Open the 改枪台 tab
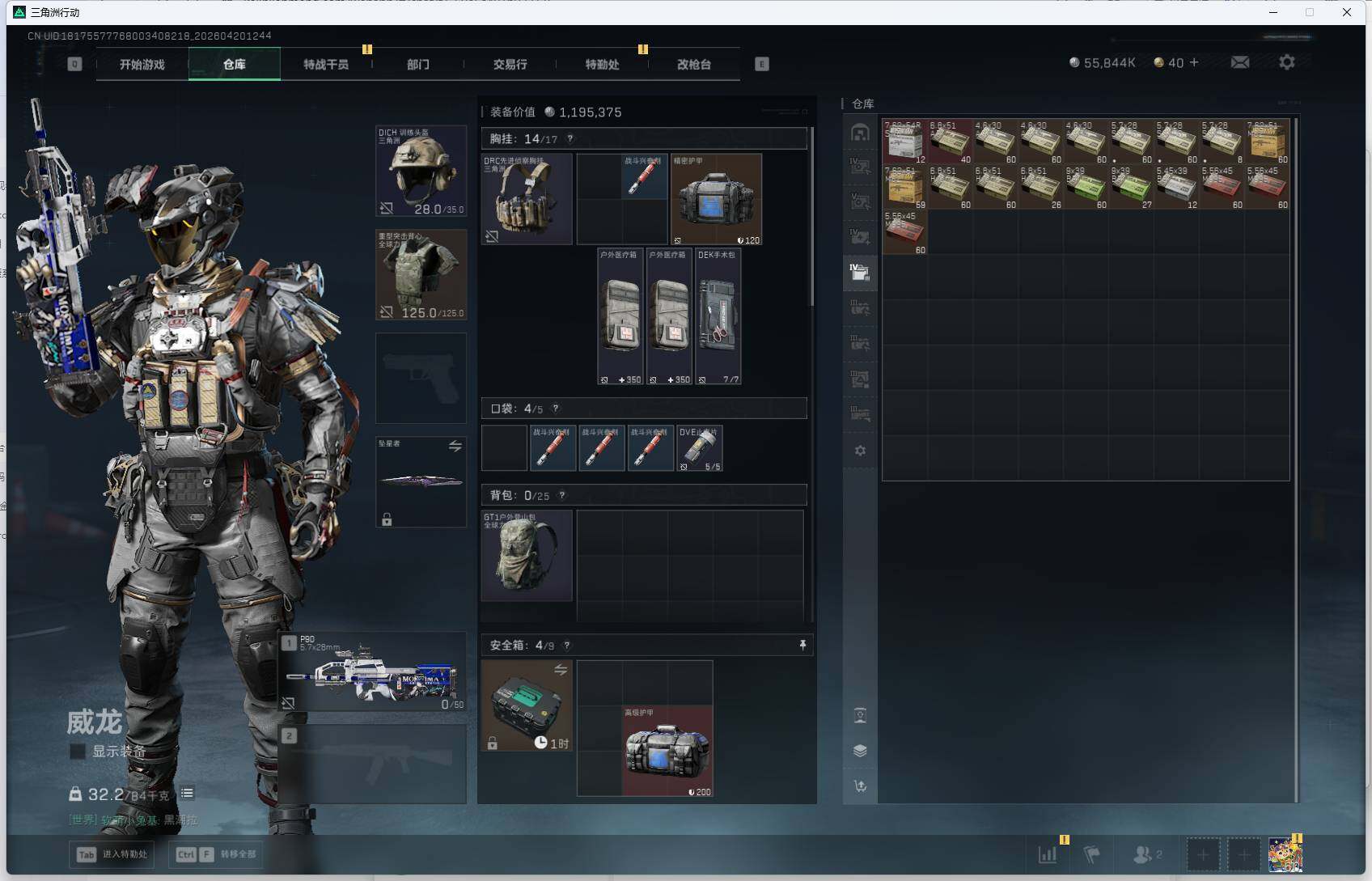 click(694, 64)
